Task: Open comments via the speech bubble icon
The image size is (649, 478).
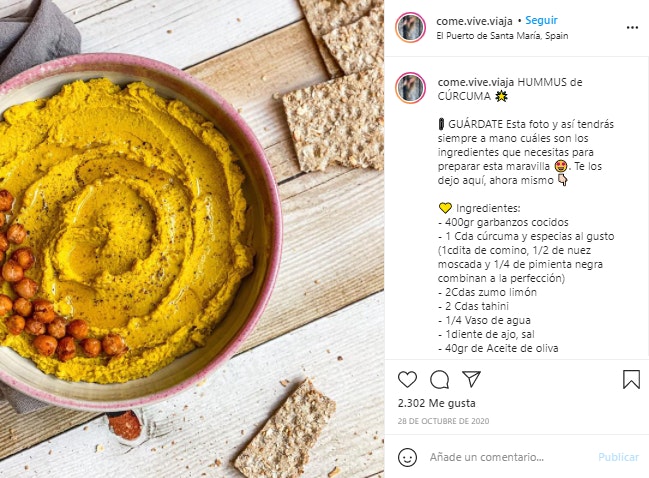Action: (440, 380)
